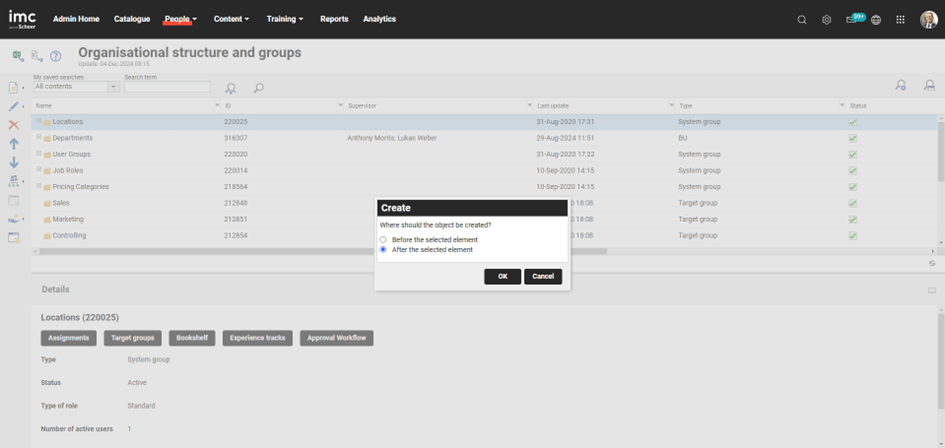The height and width of the screenshot is (448, 945).
Task: Click the language globe icon
Action: (876, 19)
